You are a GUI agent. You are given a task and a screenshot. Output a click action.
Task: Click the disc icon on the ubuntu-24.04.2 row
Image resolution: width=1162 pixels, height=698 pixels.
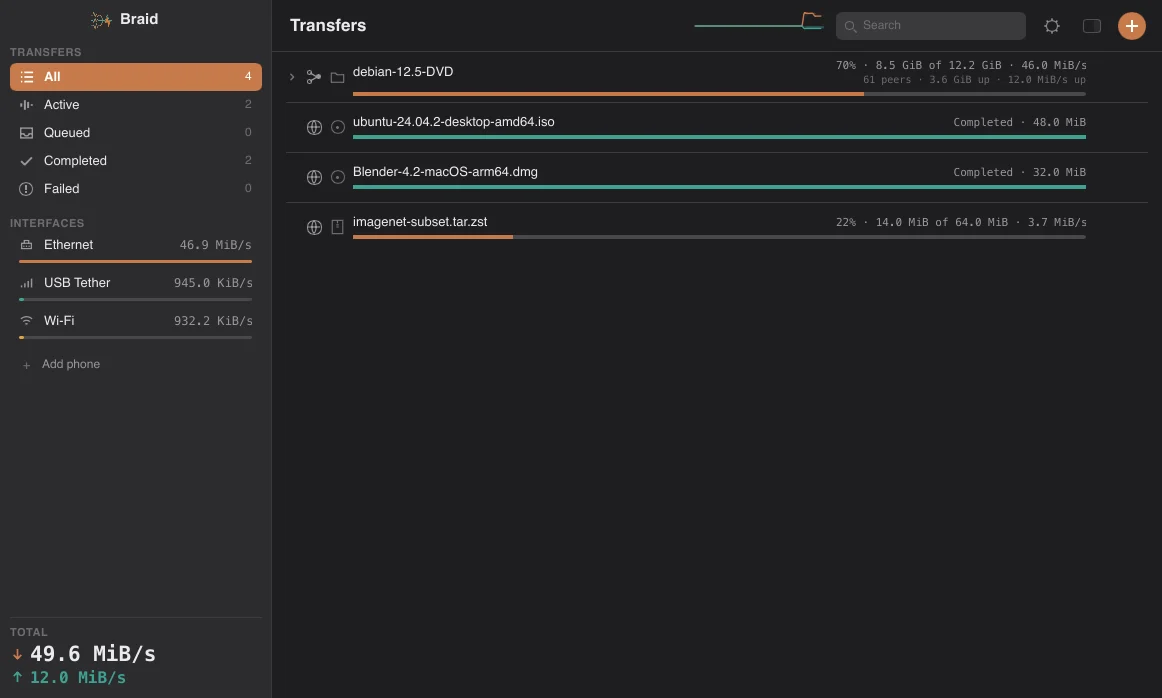(338, 127)
